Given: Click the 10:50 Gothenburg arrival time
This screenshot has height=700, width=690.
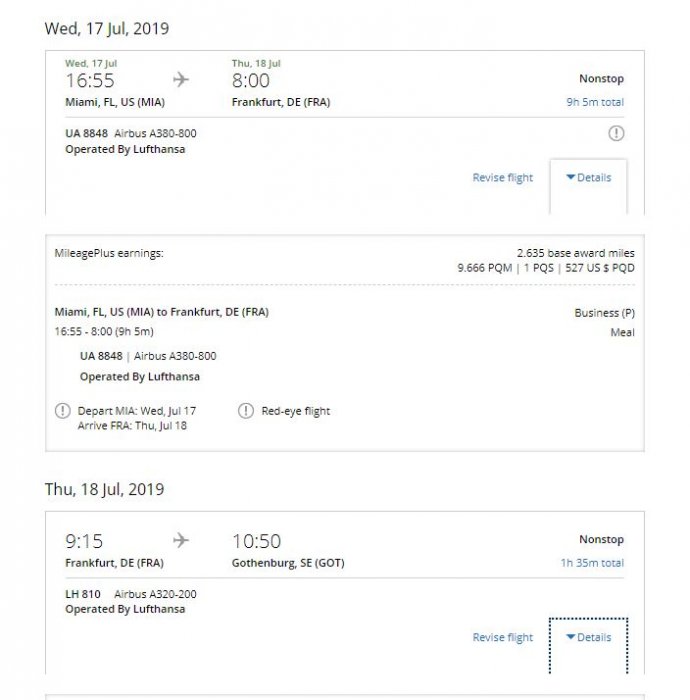Looking at the screenshot, I should [256, 541].
